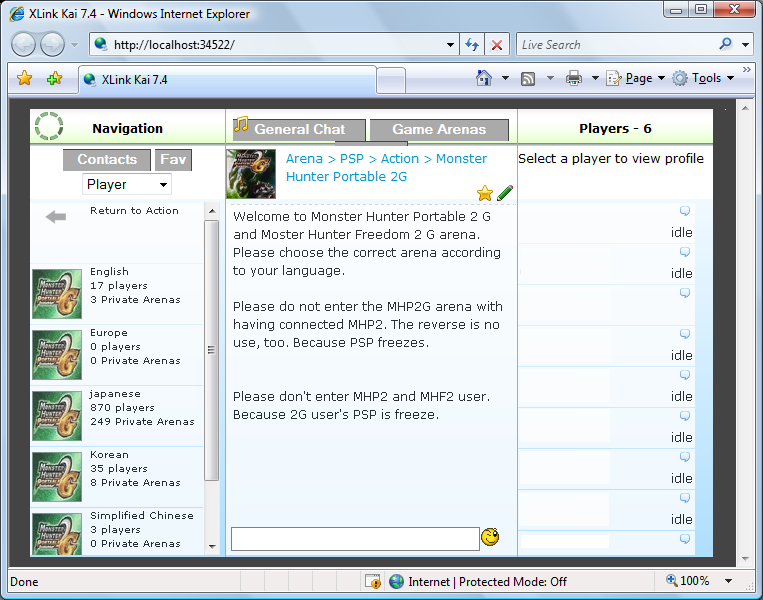The image size is (763, 600).
Task: Switch to the General Chat tab
Action: 299,129
